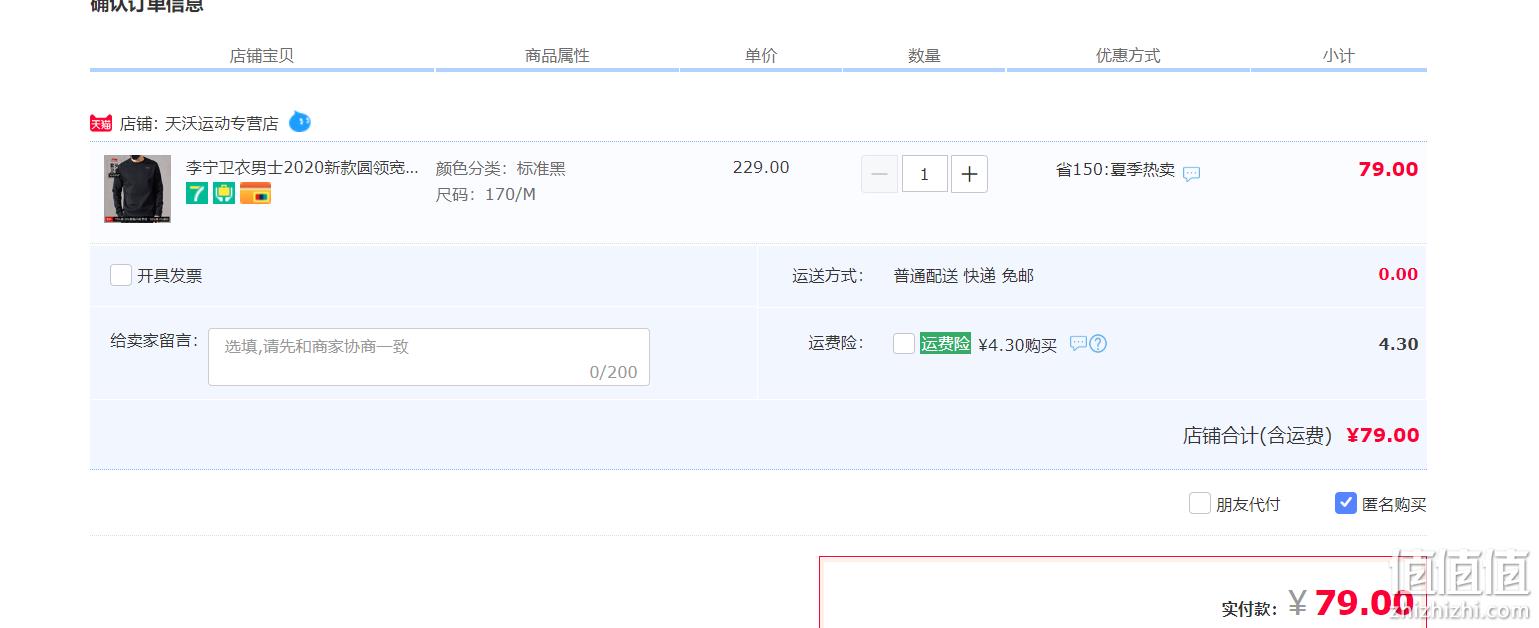Focus the quantity input field showing 1
This screenshot has width=1539, height=628.
[924, 174]
